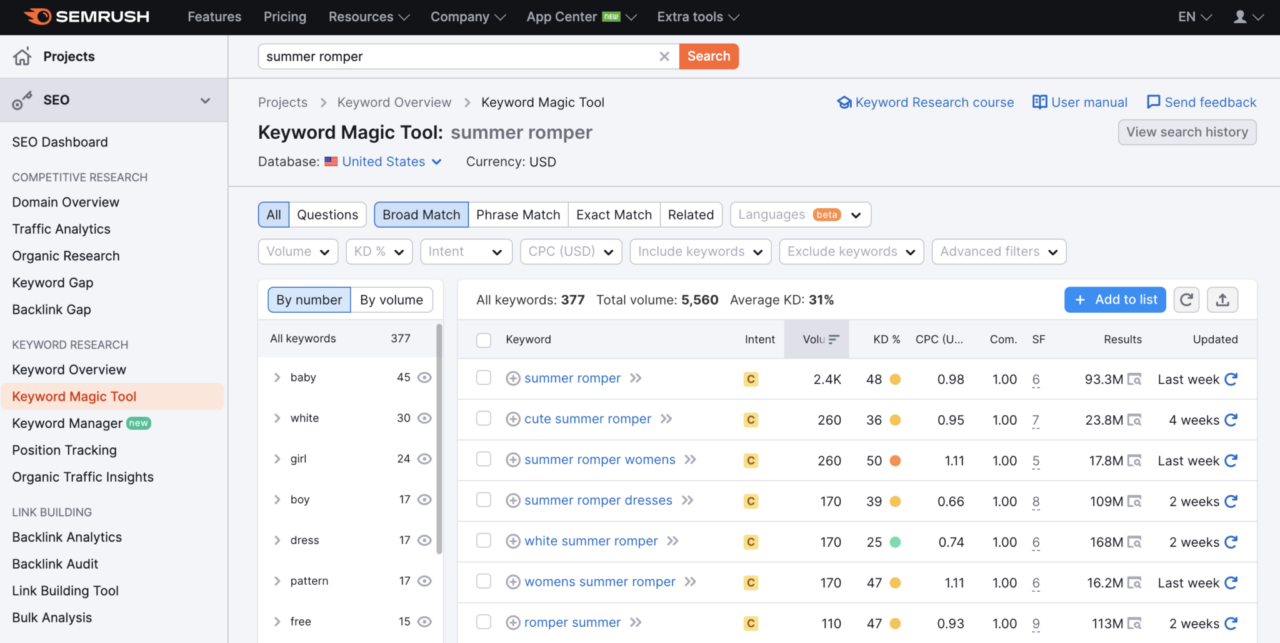Open the Volume filter dropdown
Image resolution: width=1280 pixels, height=643 pixels.
tap(298, 252)
